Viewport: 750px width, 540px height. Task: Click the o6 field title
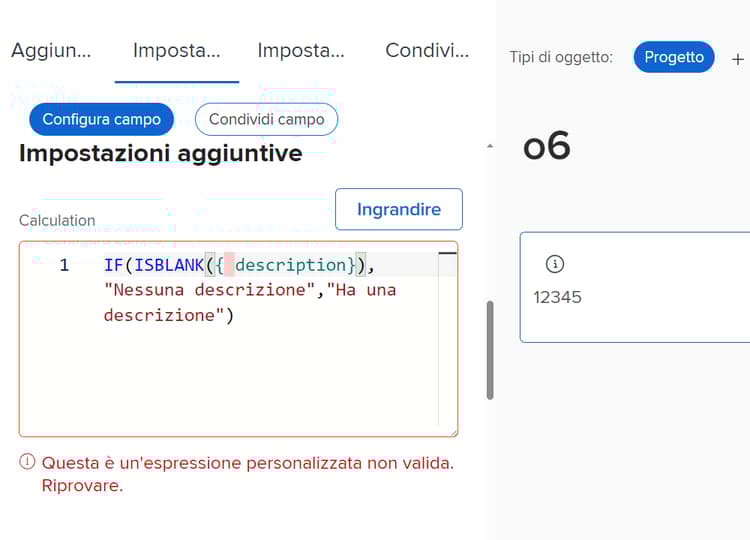(547, 146)
